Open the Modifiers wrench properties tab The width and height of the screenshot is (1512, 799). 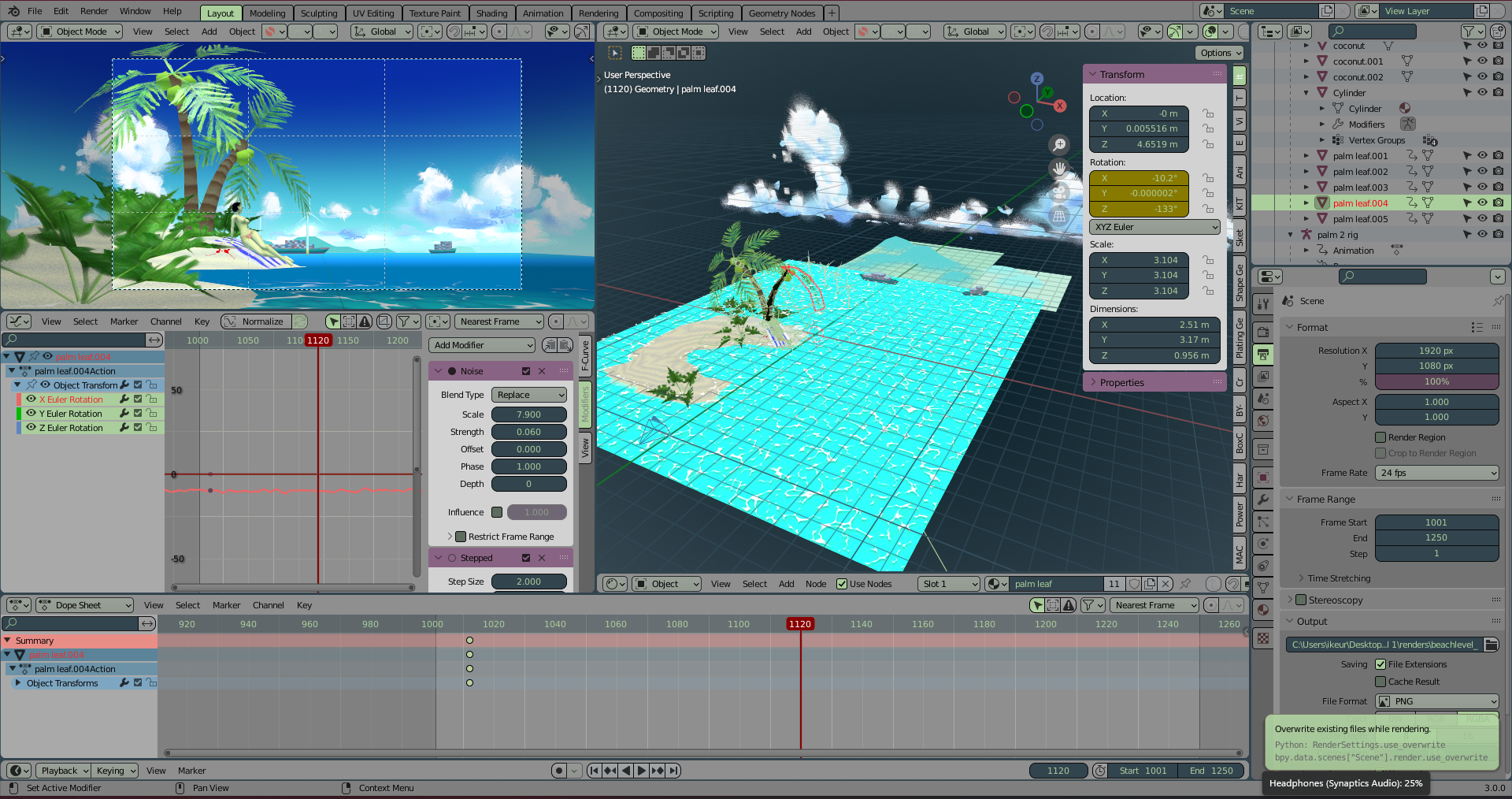(1263, 499)
